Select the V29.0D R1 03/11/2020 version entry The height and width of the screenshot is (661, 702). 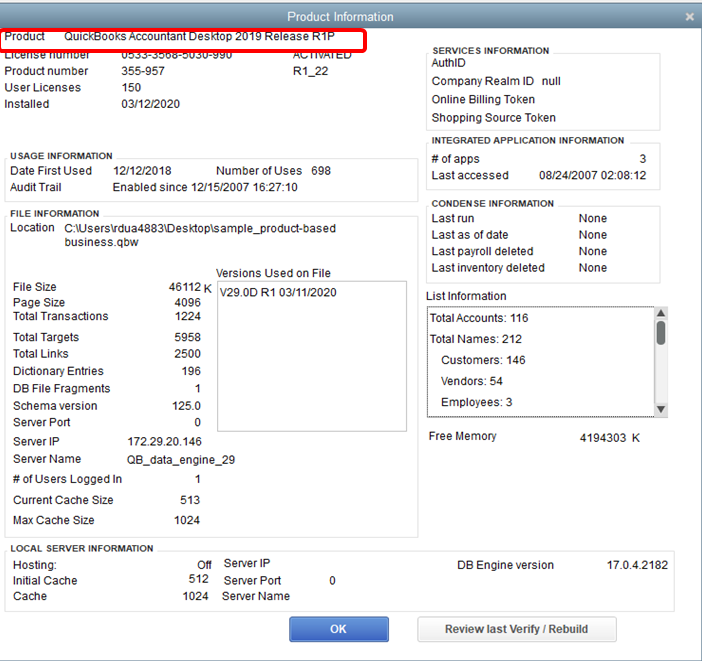click(x=278, y=292)
